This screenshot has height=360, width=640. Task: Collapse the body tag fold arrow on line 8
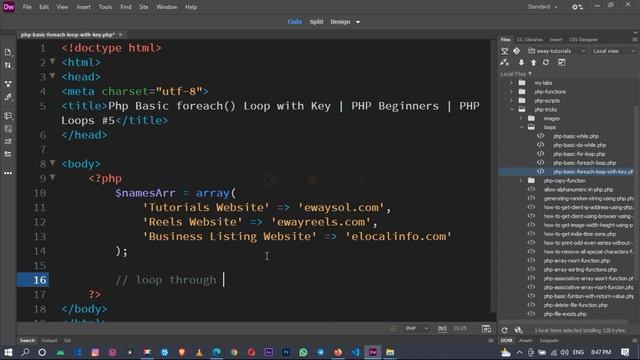click(52, 163)
